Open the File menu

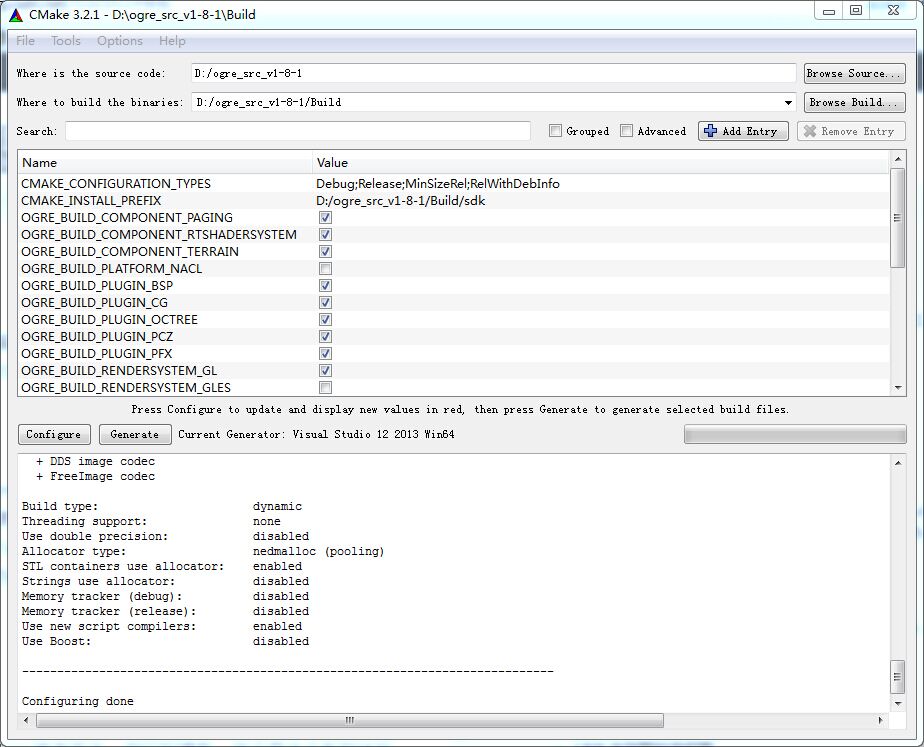(x=26, y=41)
